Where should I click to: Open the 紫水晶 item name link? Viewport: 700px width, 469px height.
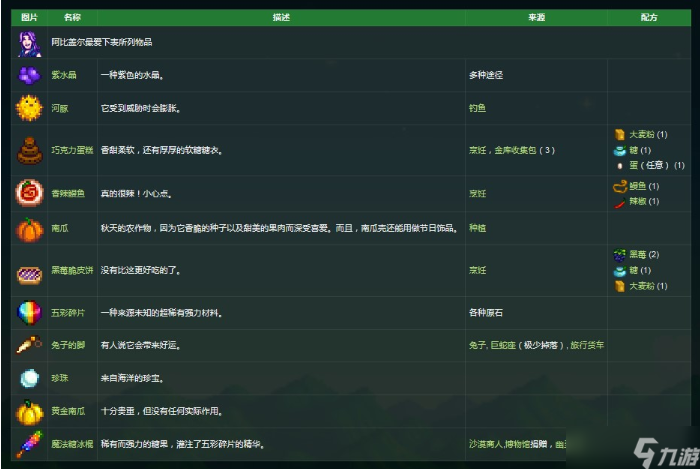tap(64, 75)
